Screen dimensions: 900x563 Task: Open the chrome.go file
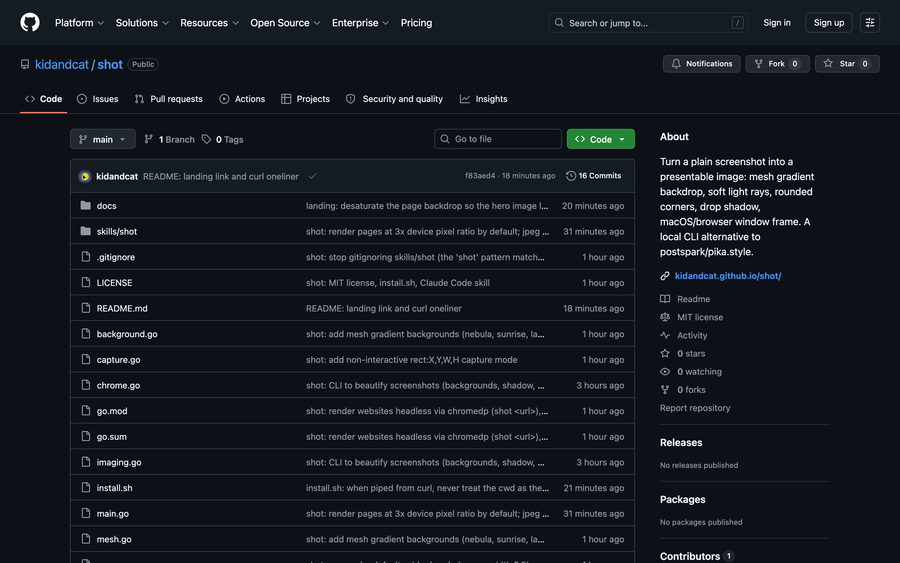[118, 385]
